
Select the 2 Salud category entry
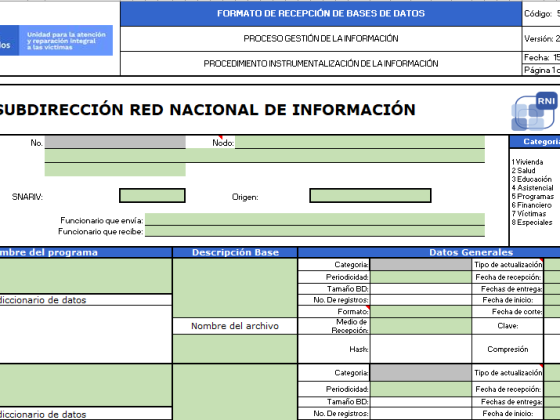pyautogui.click(x=523, y=170)
